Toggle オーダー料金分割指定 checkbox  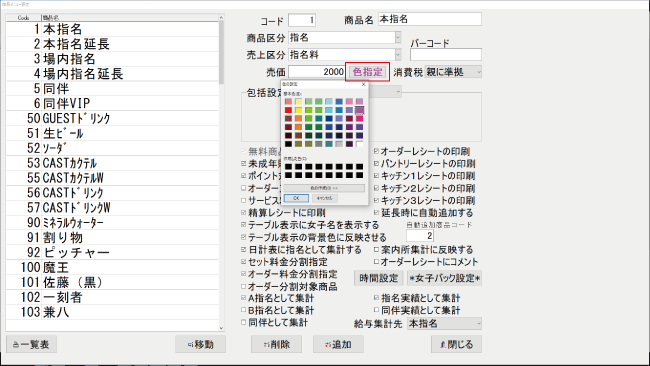pos(244,274)
